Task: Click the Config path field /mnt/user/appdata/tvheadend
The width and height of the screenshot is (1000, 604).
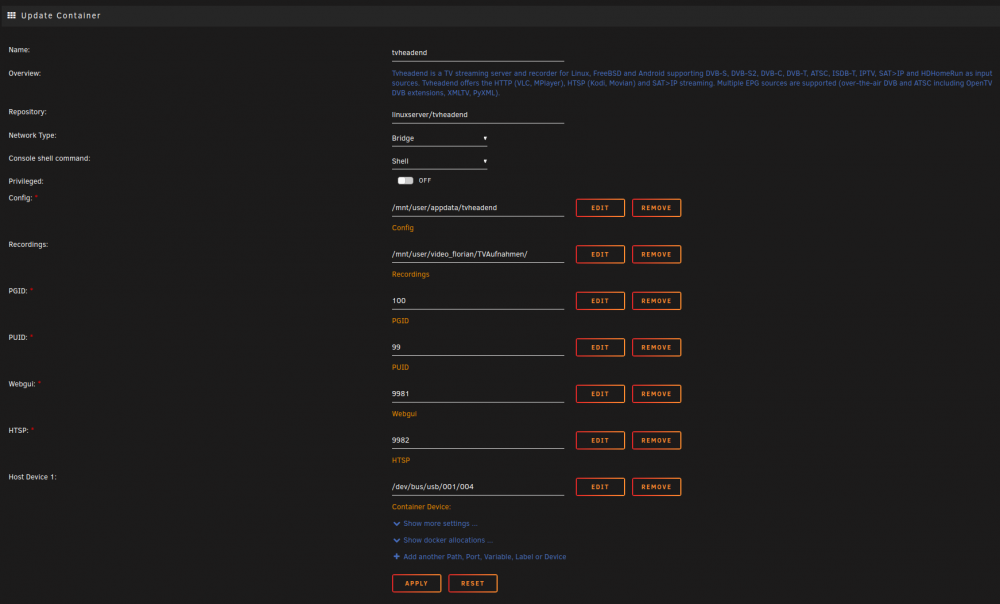Action: coord(478,208)
